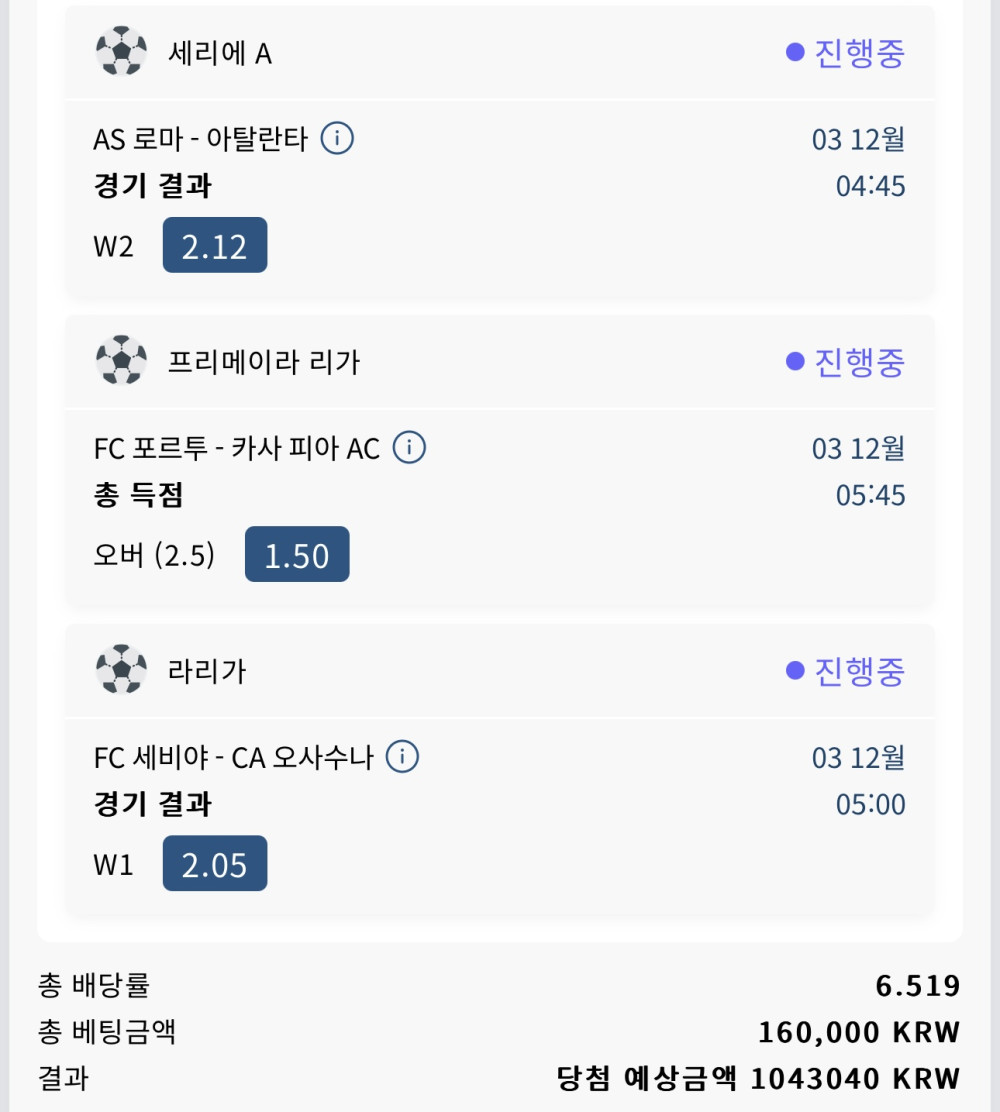
Task: Click the 진행중 status label for 프리메이라 리가
Action: tap(859, 361)
